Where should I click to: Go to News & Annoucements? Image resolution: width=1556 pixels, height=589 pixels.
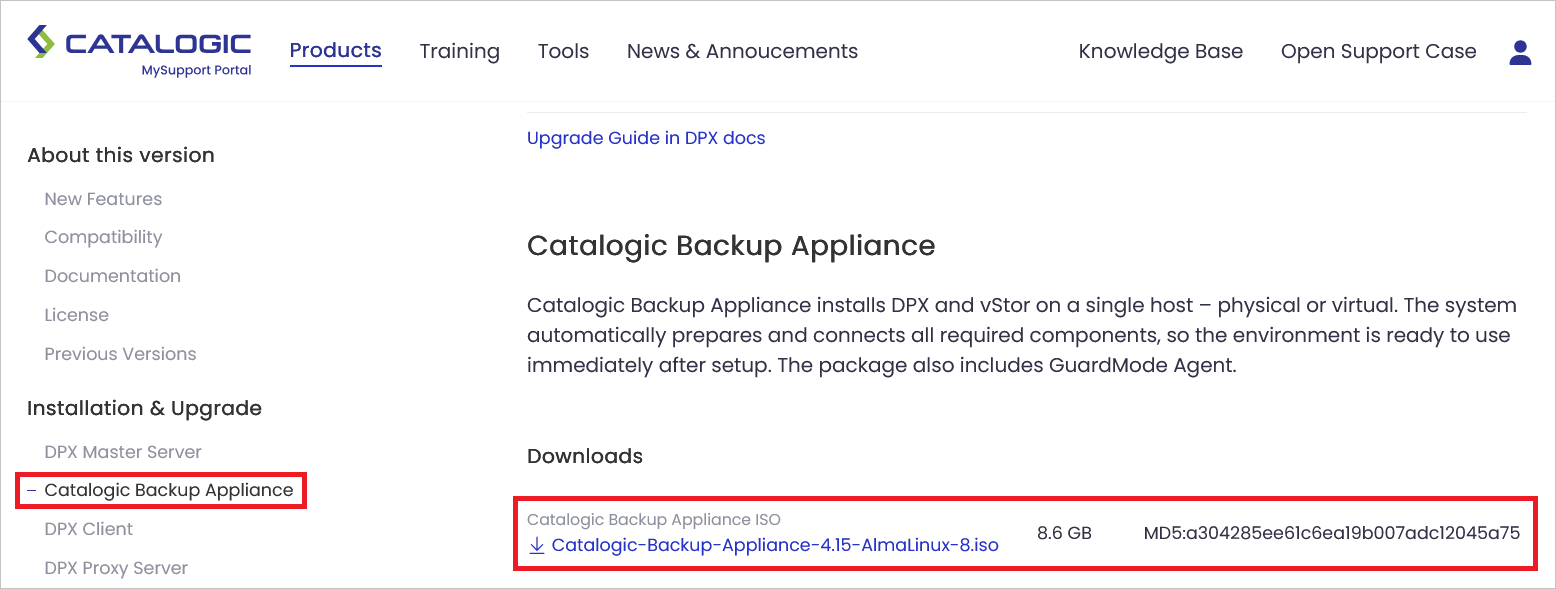pyautogui.click(x=742, y=51)
